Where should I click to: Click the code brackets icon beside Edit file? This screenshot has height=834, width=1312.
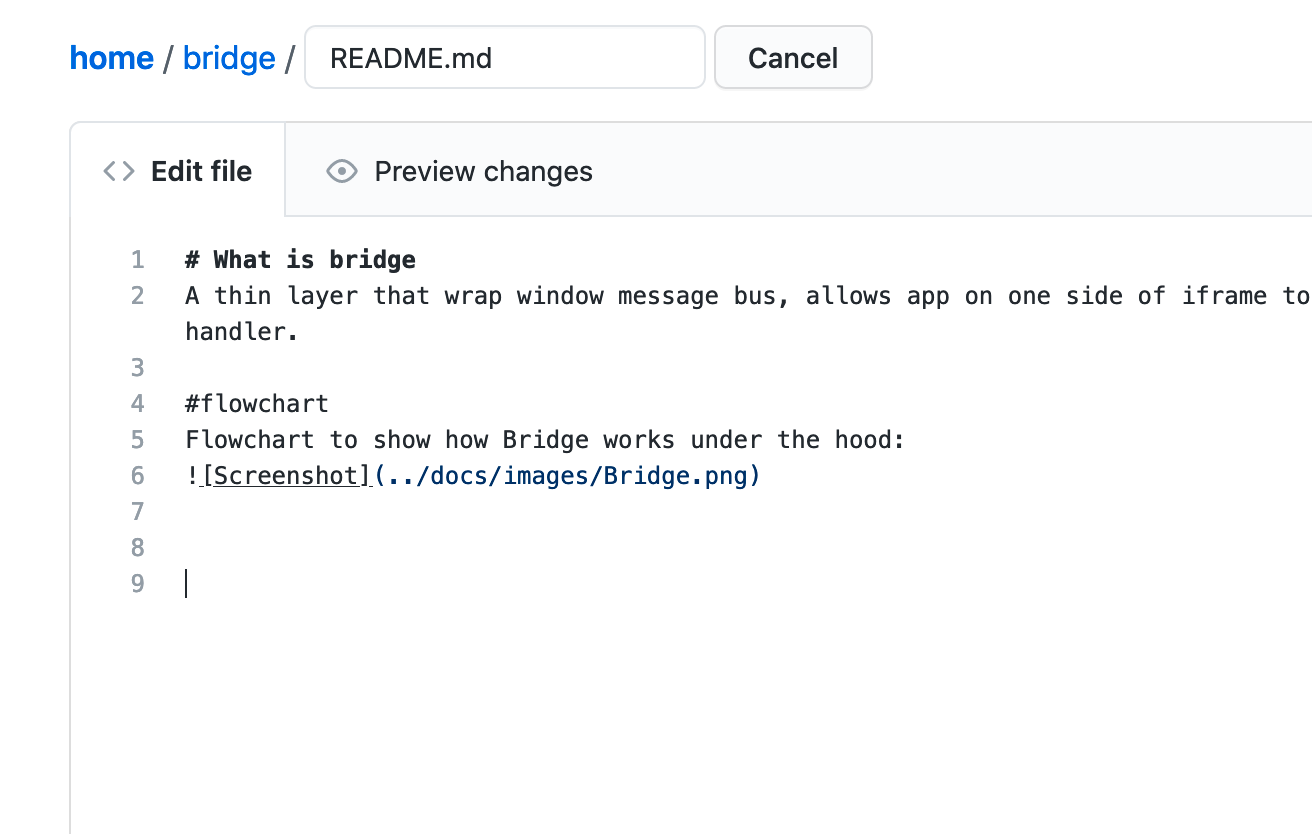pos(118,172)
